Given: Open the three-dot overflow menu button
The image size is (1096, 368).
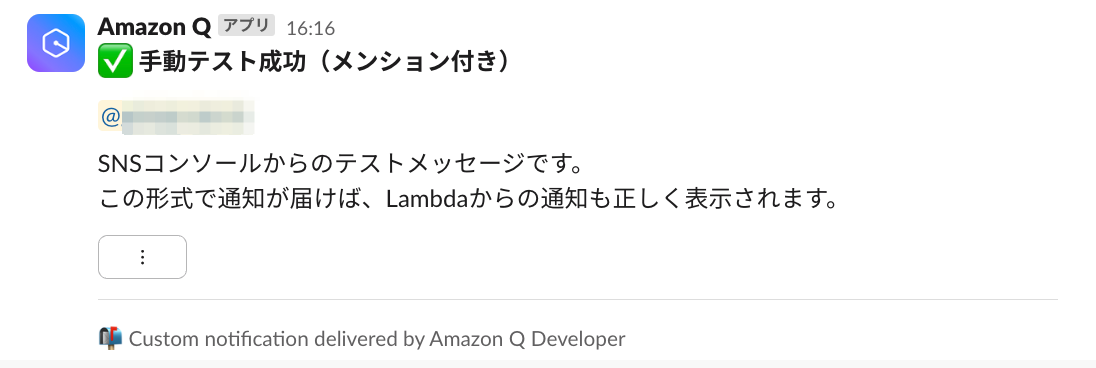Looking at the screenshot, I should click(x=143, y=257).
